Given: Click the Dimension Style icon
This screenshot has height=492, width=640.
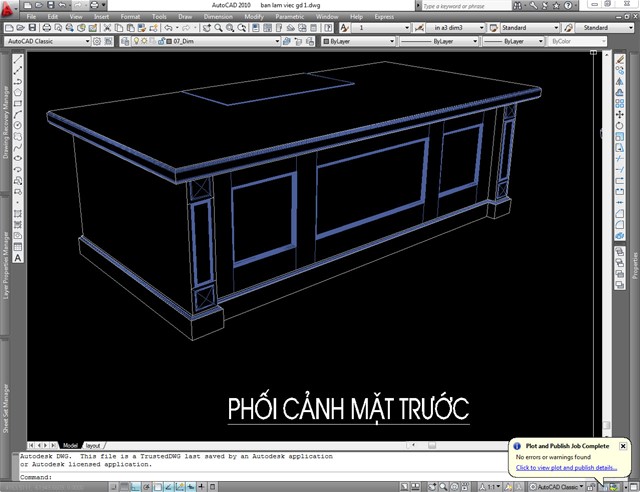Looking at the screenshot, I should [x=419, y=28].
